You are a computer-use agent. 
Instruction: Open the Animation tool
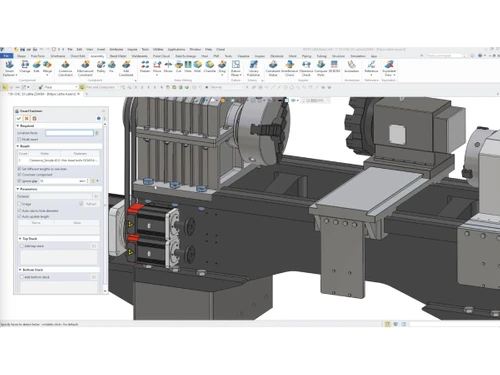point(352,67)
